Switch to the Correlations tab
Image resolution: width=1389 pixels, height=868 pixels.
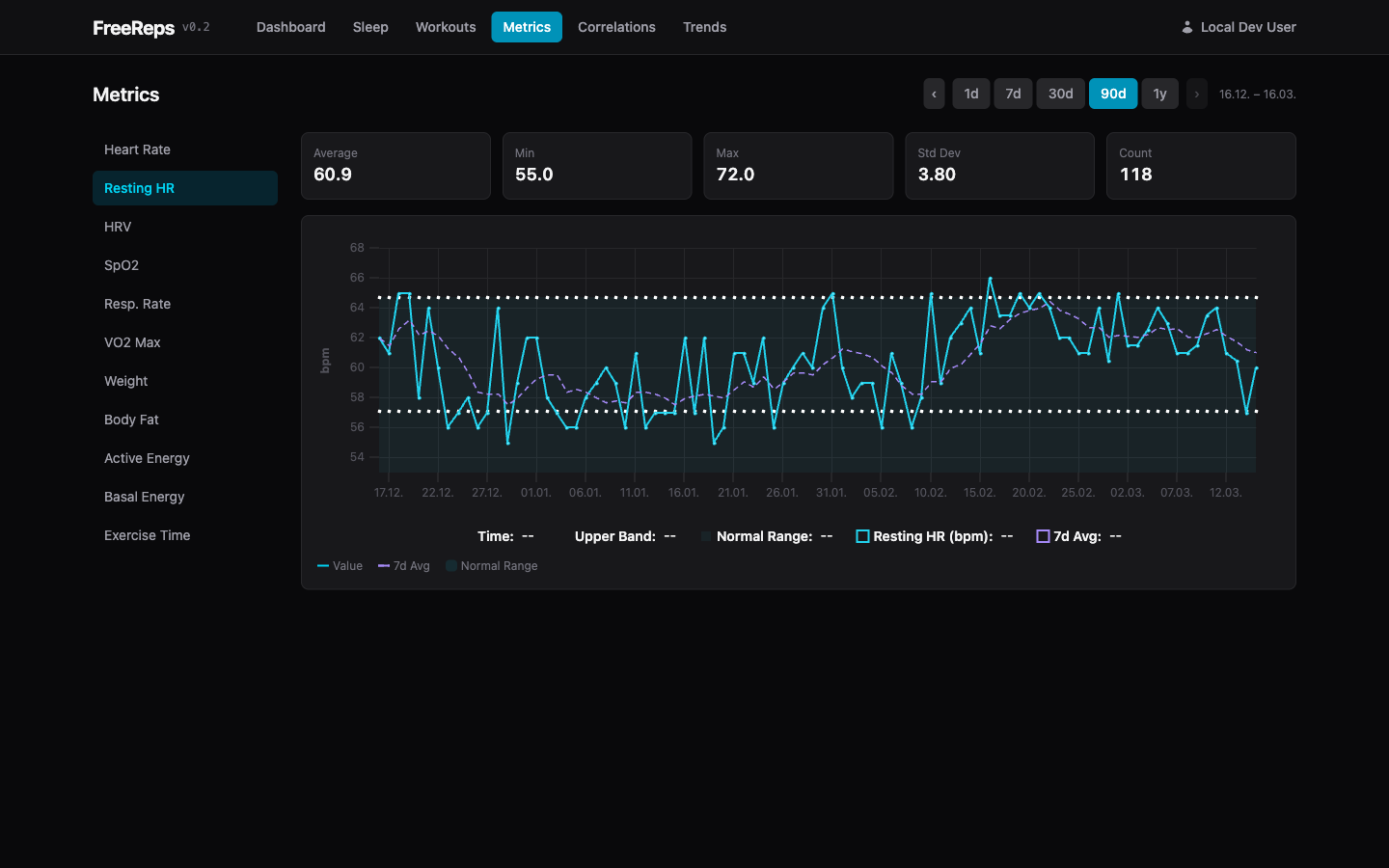click(x=616, y=27)
